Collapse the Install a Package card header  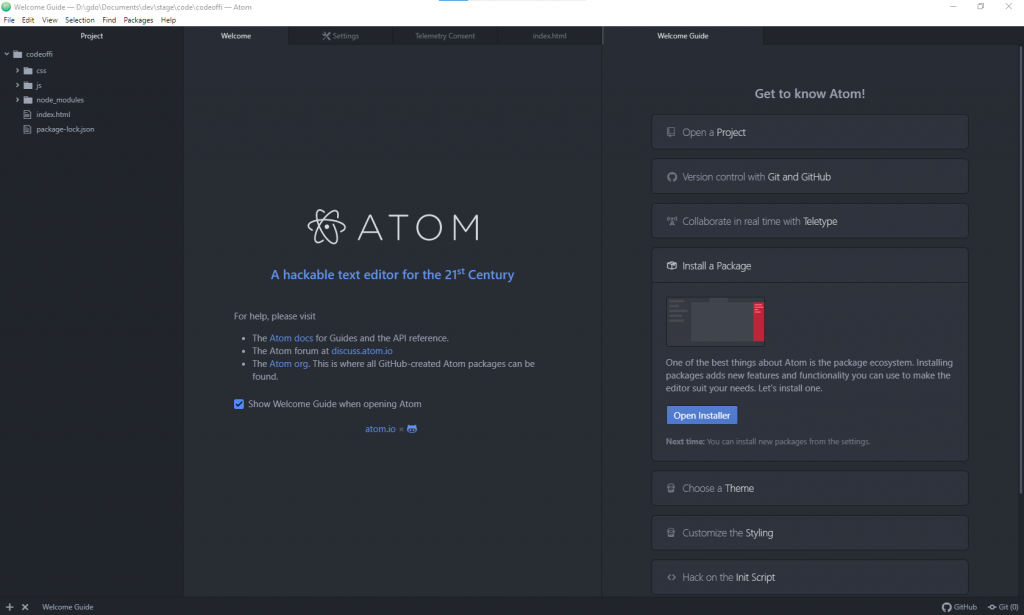pos(810,266)
